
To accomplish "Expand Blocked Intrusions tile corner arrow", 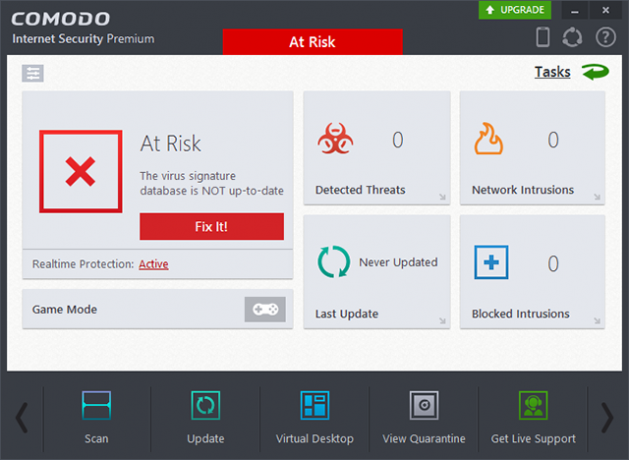I will pyautogui.click(x=597, y=320).
